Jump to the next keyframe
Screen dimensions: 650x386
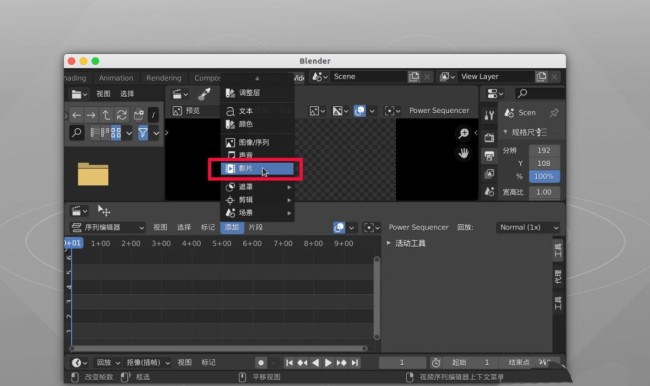(342, 363)
